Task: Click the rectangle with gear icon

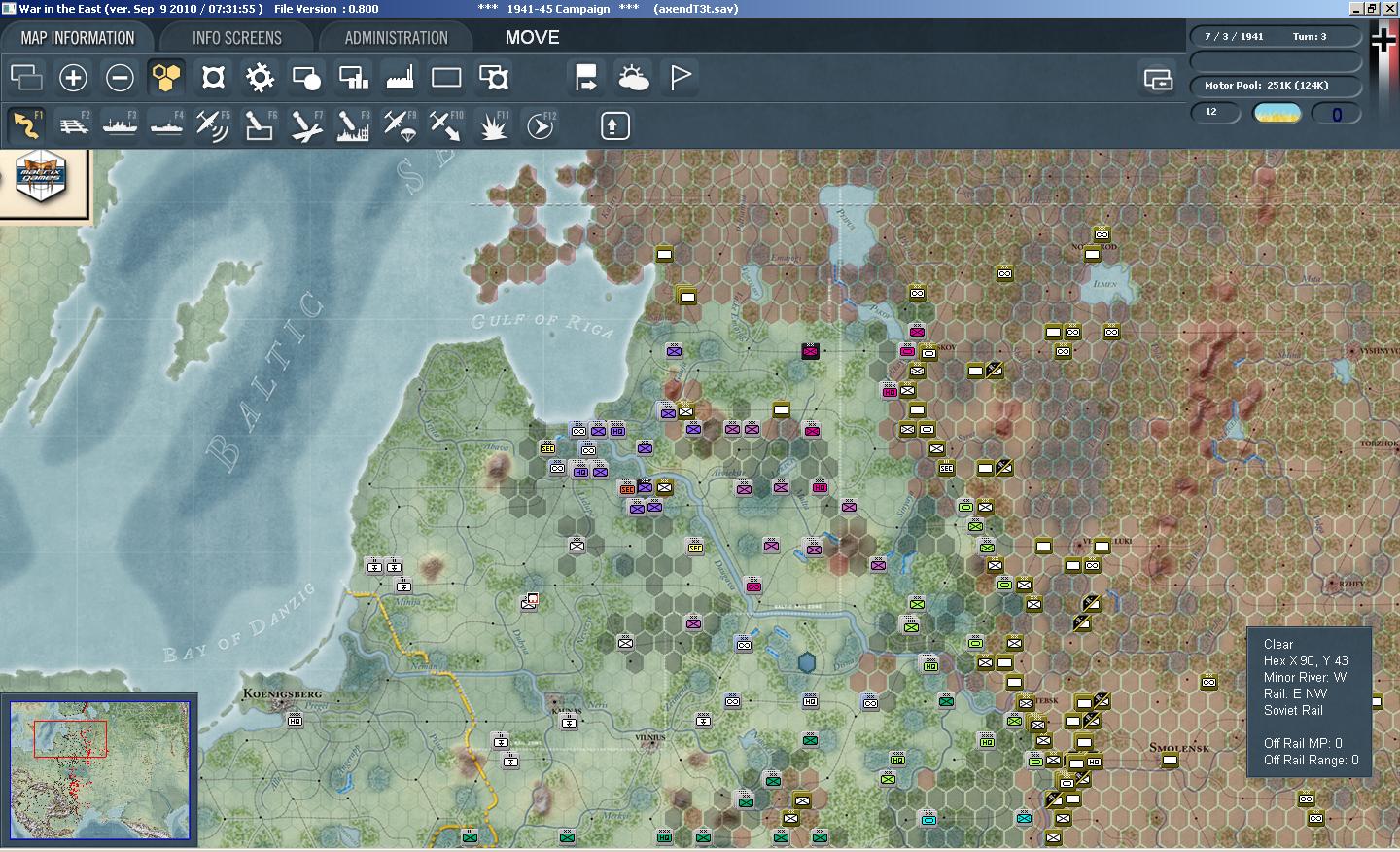Action: 493,77
